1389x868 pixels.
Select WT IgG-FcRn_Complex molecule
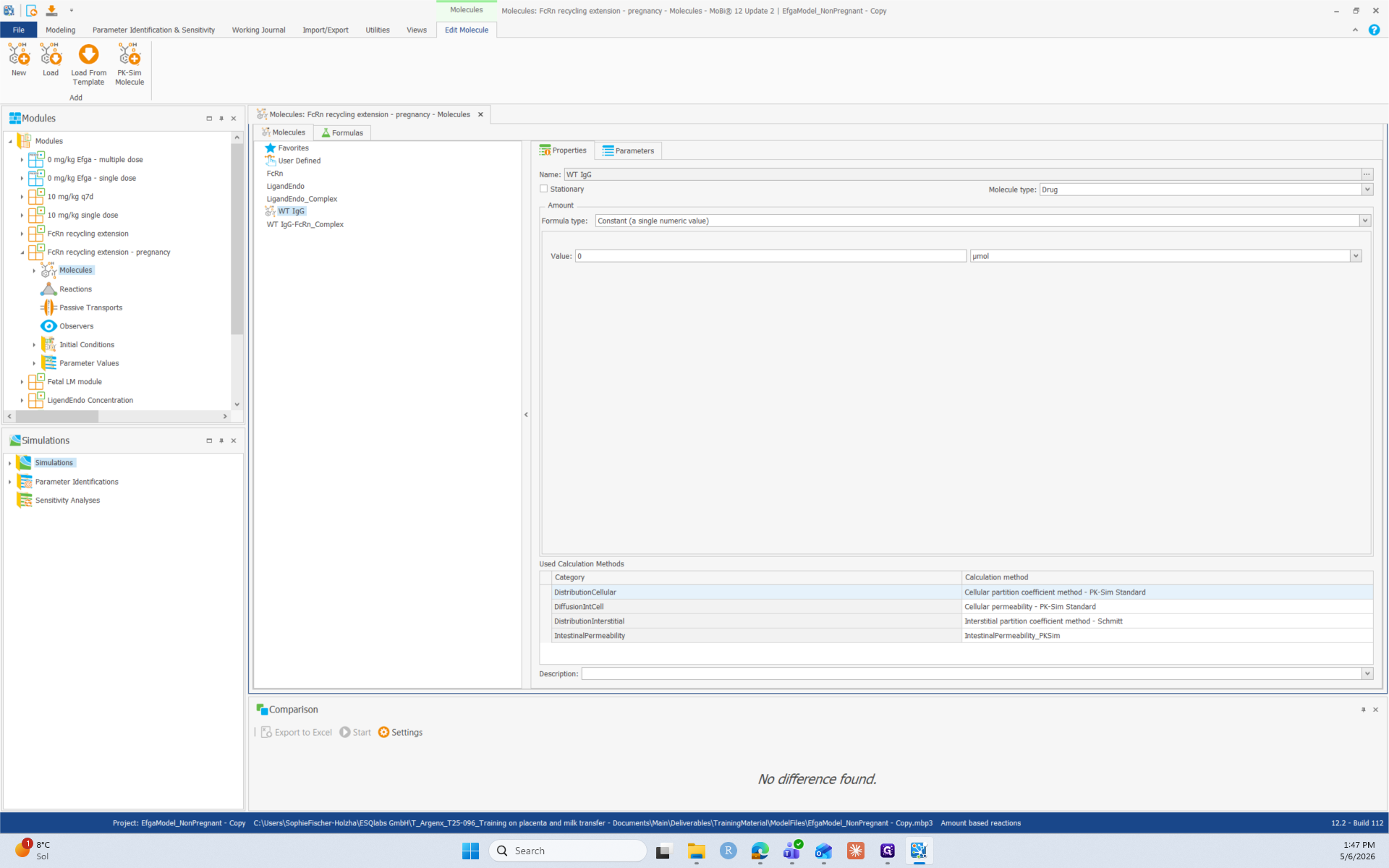click(305, 224)
